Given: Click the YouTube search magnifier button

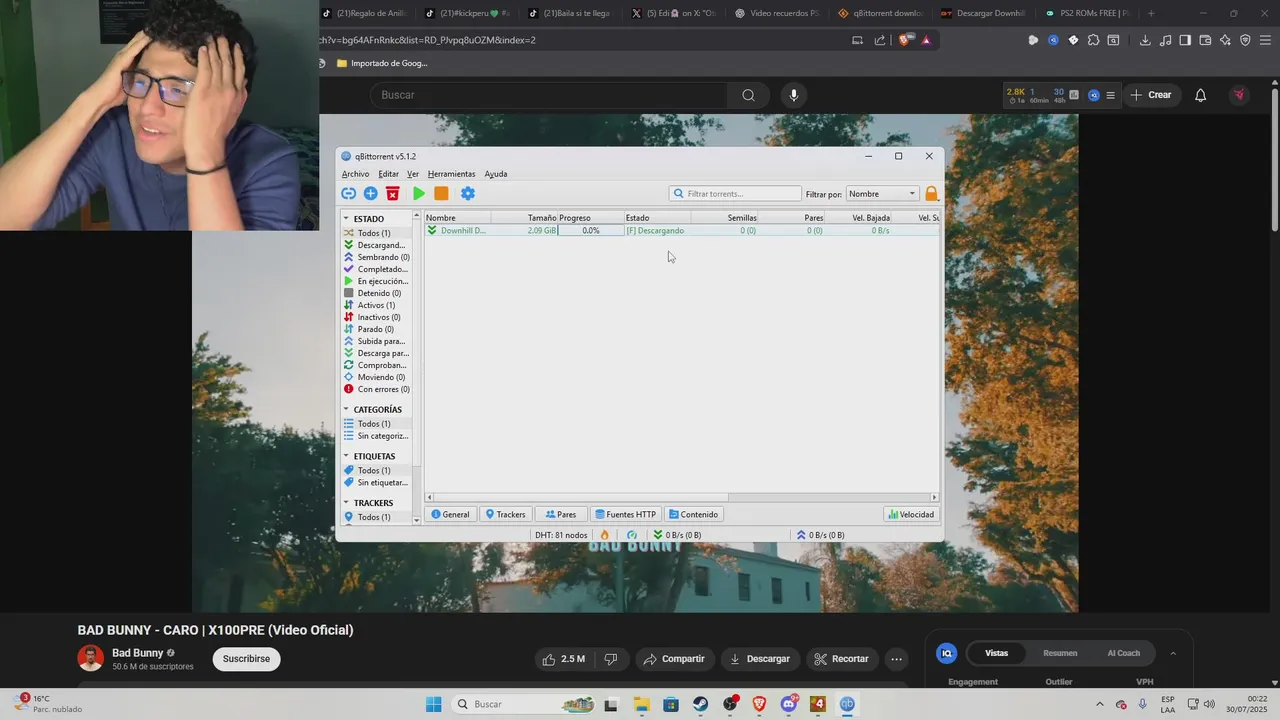Looking at the screenshot, I should (x=748, y=95).
